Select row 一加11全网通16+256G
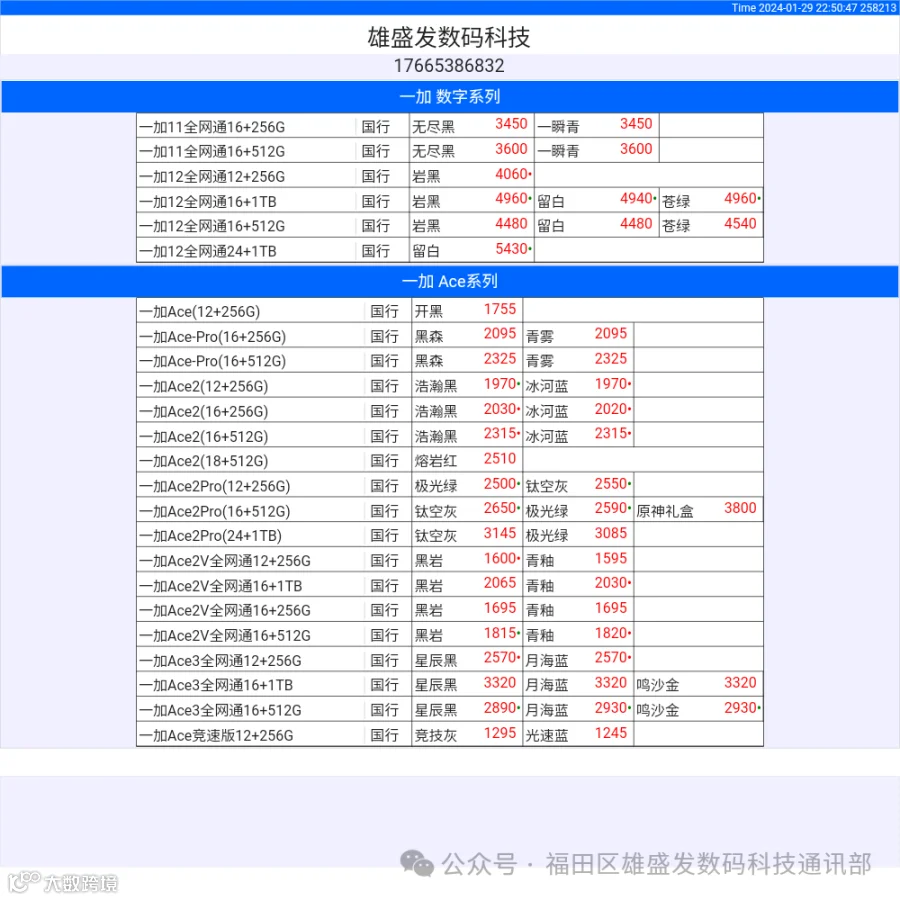Image resolution: width=900 pixels, height=900 pixels. tap(450, 126)
